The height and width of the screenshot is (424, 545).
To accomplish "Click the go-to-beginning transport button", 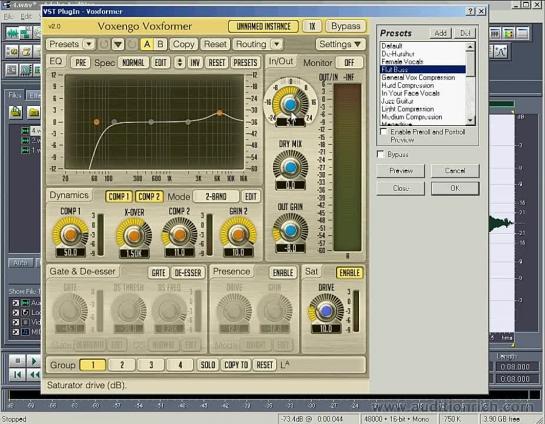I will point(17,375).
